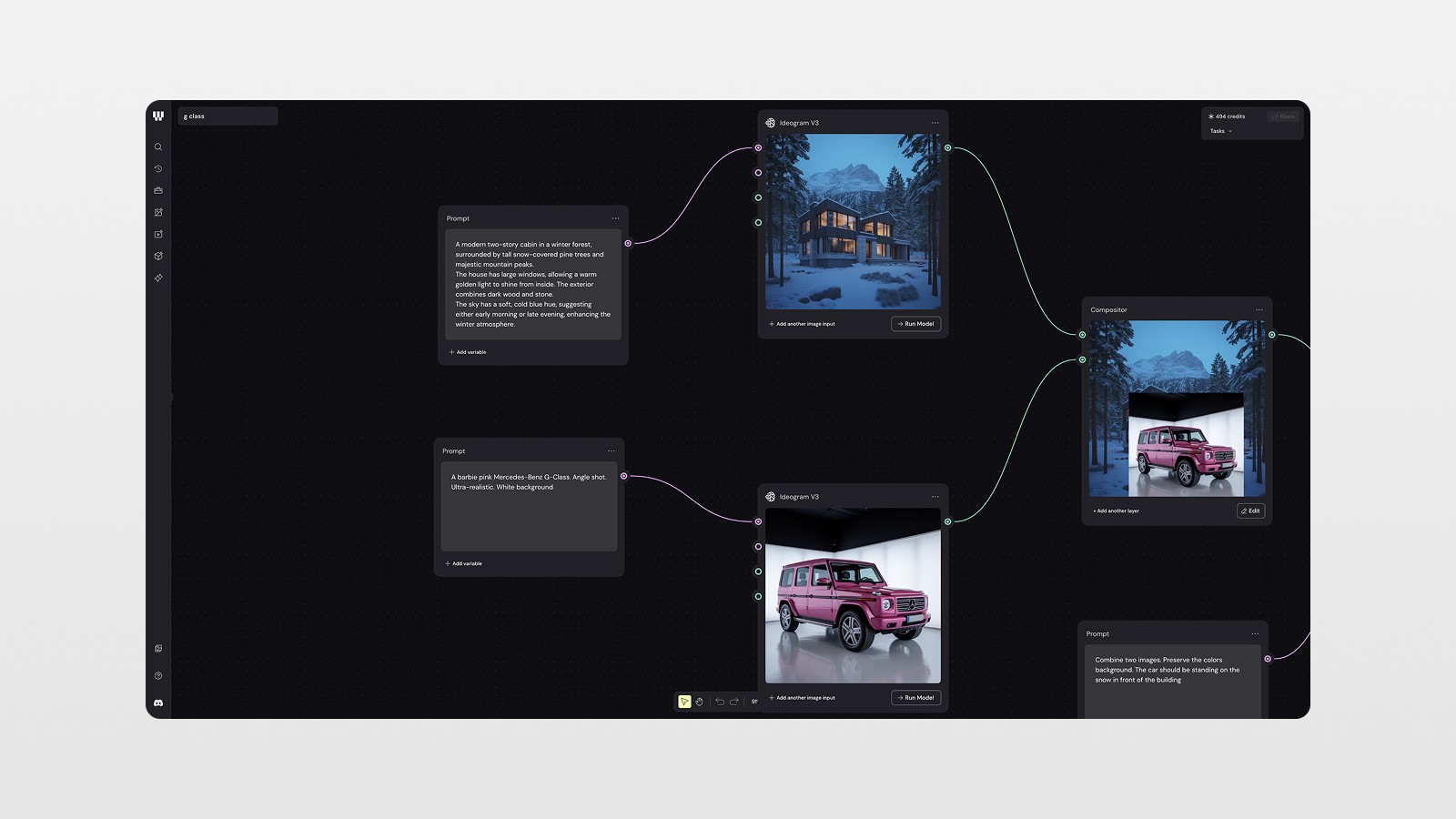Screen dimensions: 1456x819
Task: Open the gallery icon near the sidebar bottom
Action: coord(158,649)
